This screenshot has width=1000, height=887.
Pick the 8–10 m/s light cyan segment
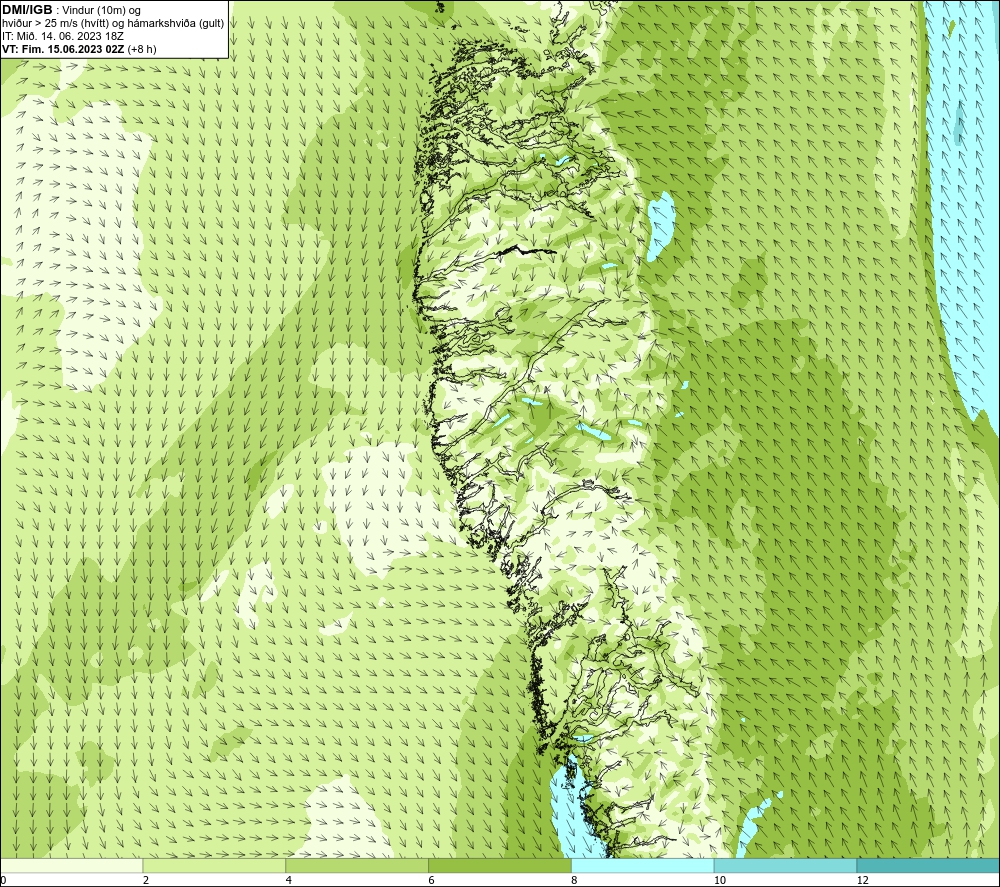coord(643,865)
